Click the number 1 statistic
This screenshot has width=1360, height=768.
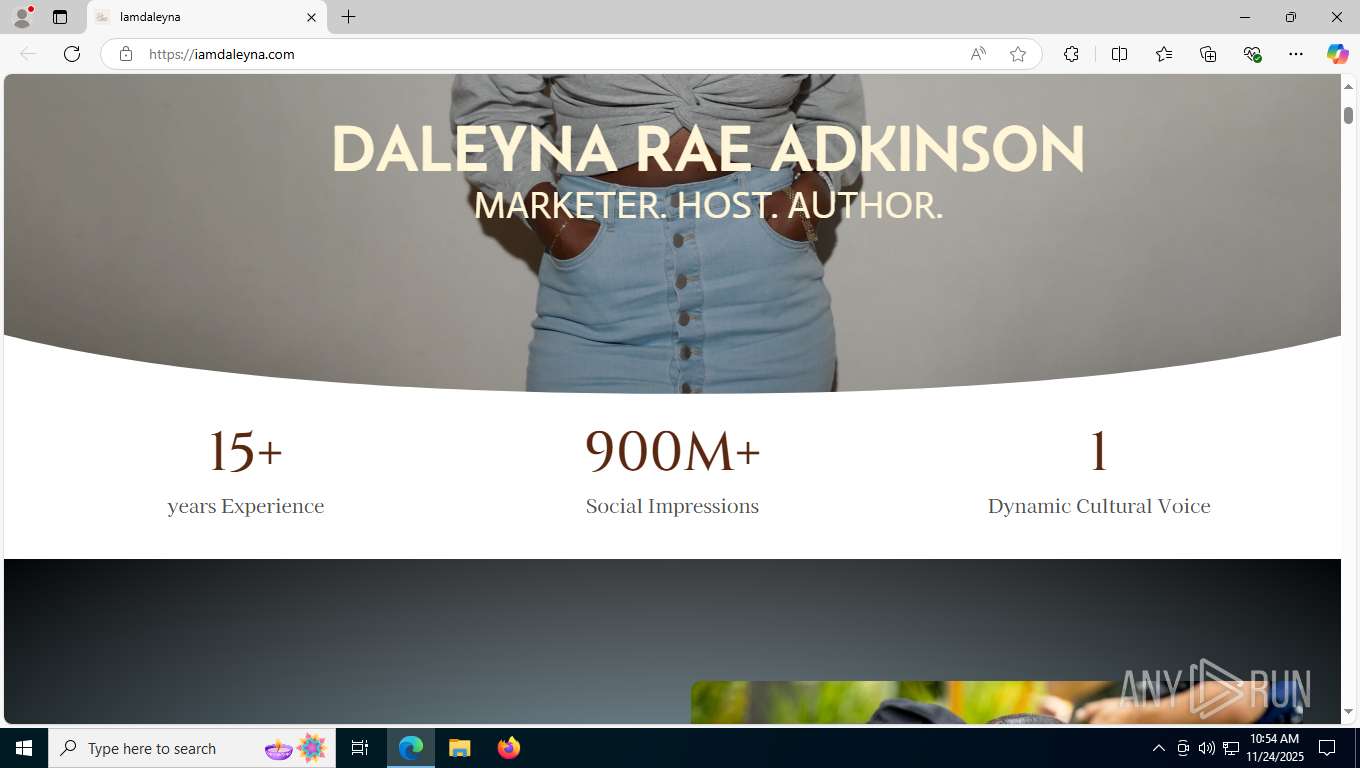(1099, 451)
